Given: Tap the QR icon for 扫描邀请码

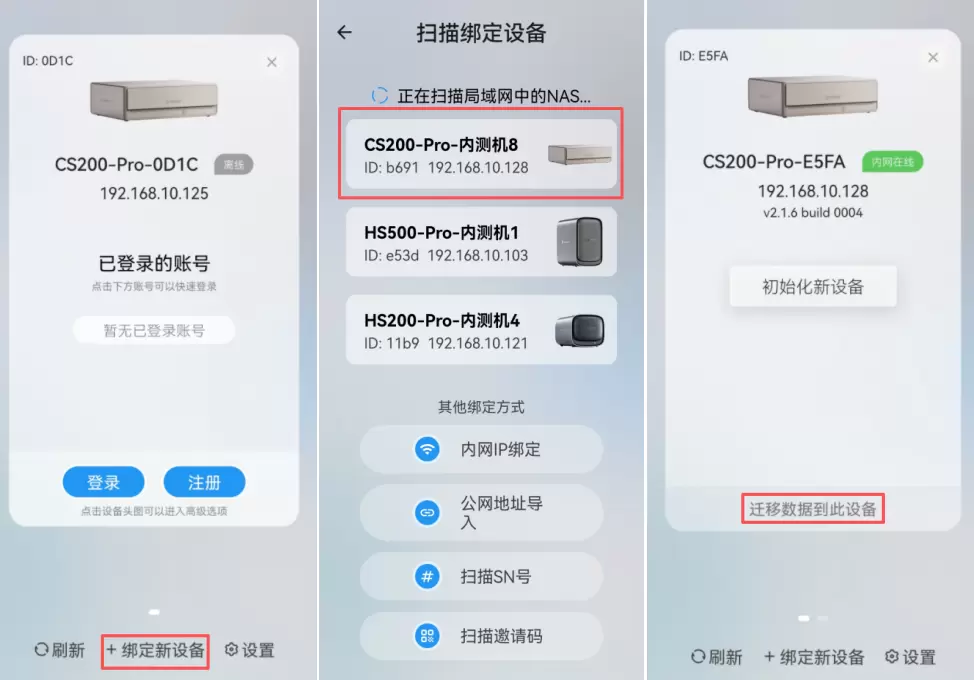Looking at the screenshot, I should 427,636.
